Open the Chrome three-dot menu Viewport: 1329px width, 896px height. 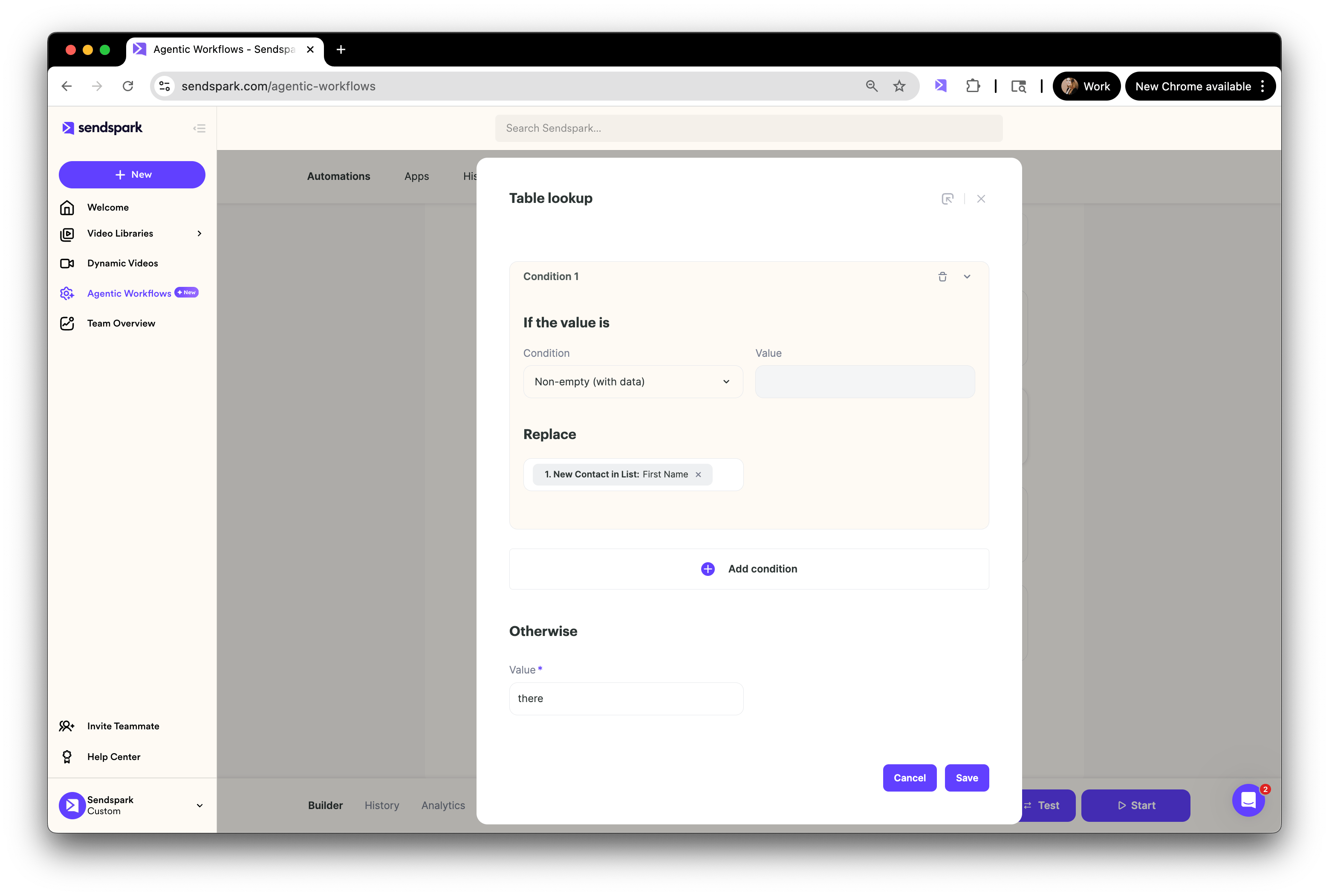1262,86
